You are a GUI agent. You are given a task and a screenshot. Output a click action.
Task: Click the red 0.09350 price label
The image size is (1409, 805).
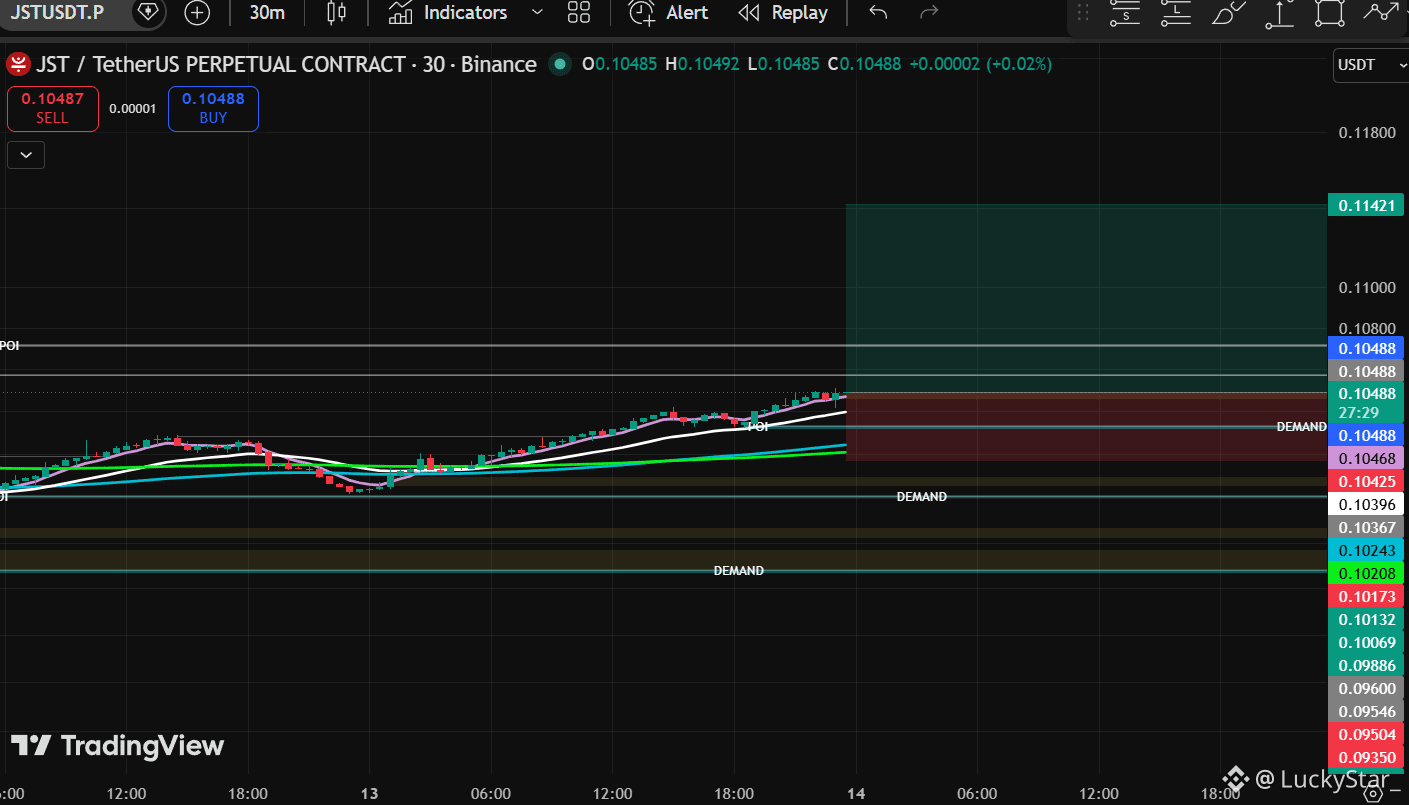point(1365,758)
